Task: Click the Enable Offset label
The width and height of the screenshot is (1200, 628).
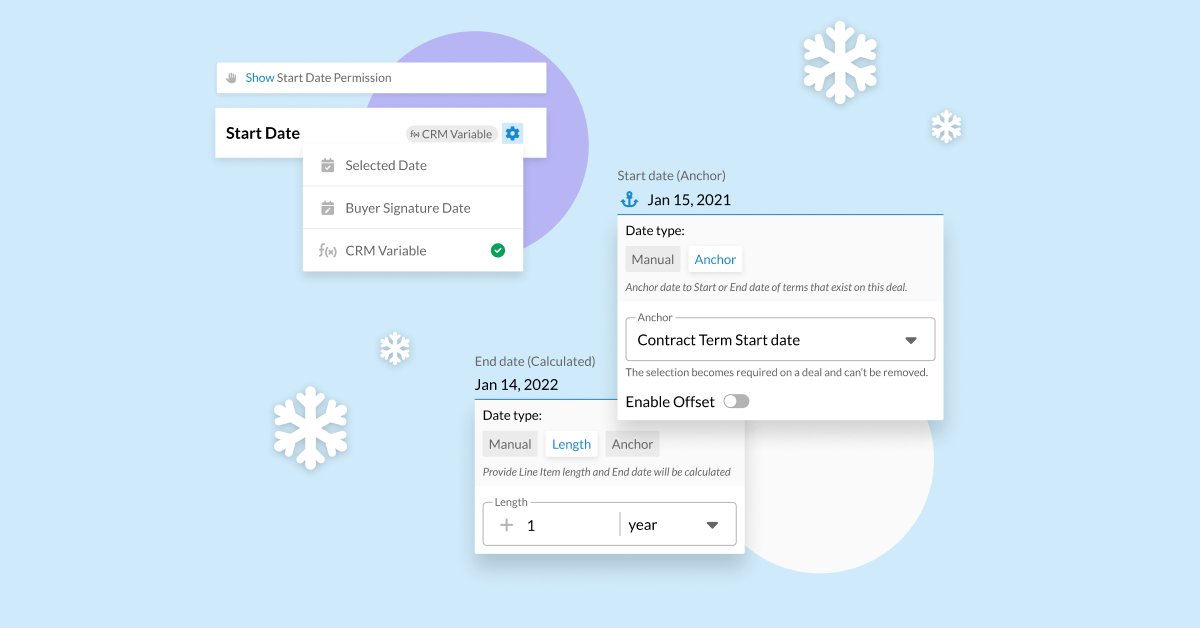Action: [670, 401]
